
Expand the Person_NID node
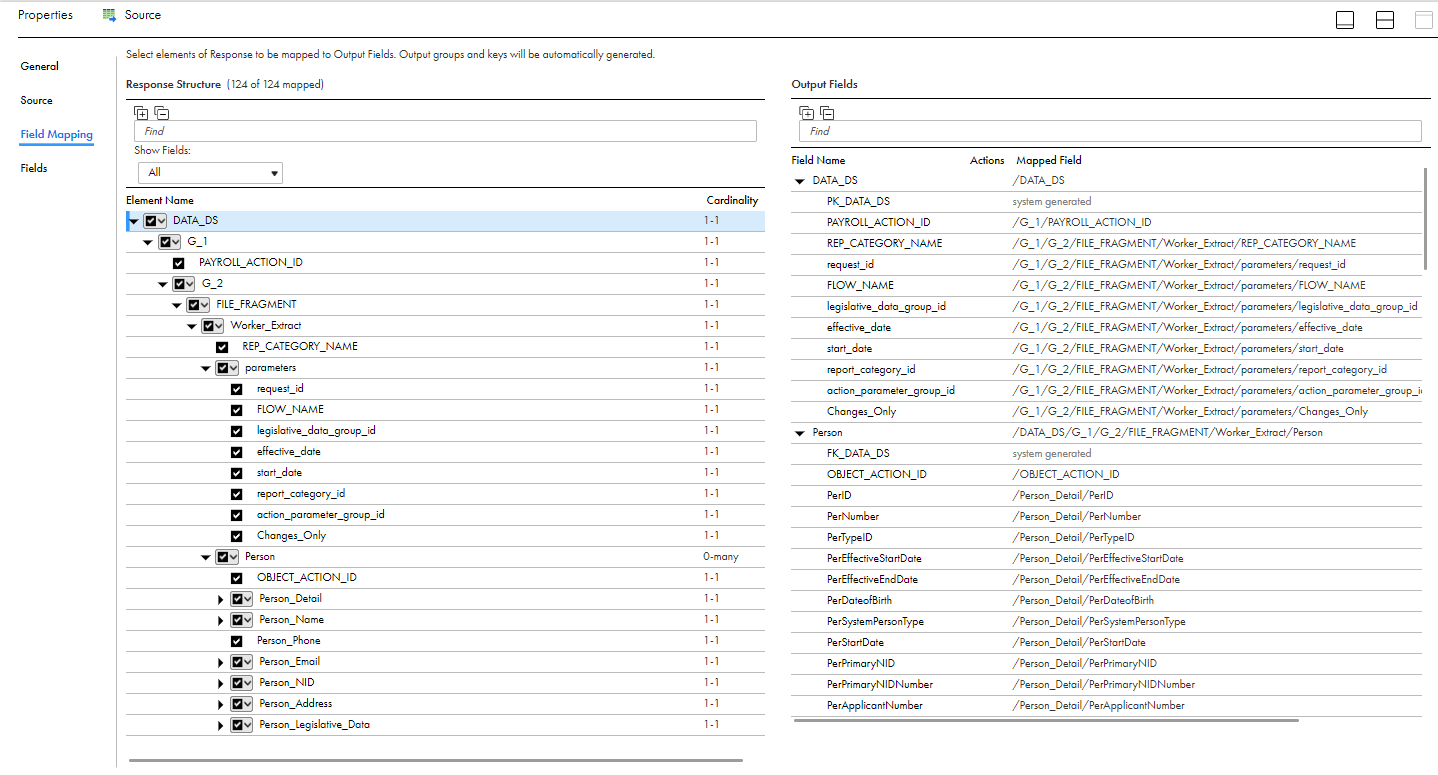pyautogui.click(x=221, y=683)
